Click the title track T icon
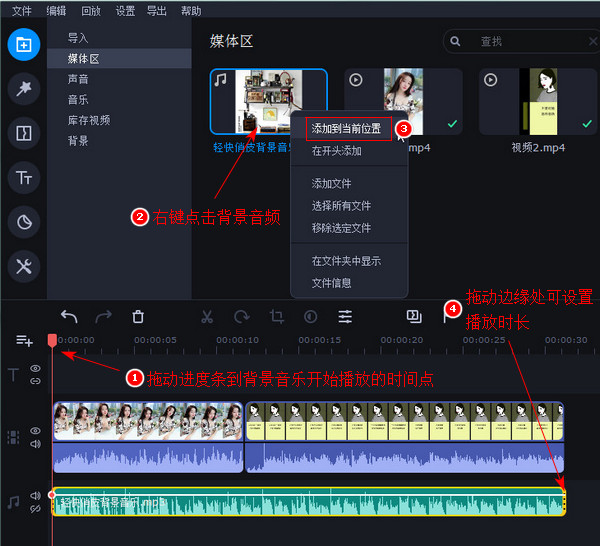The width and height of the screenshot is (600, 546). click(x=13, y=375)
